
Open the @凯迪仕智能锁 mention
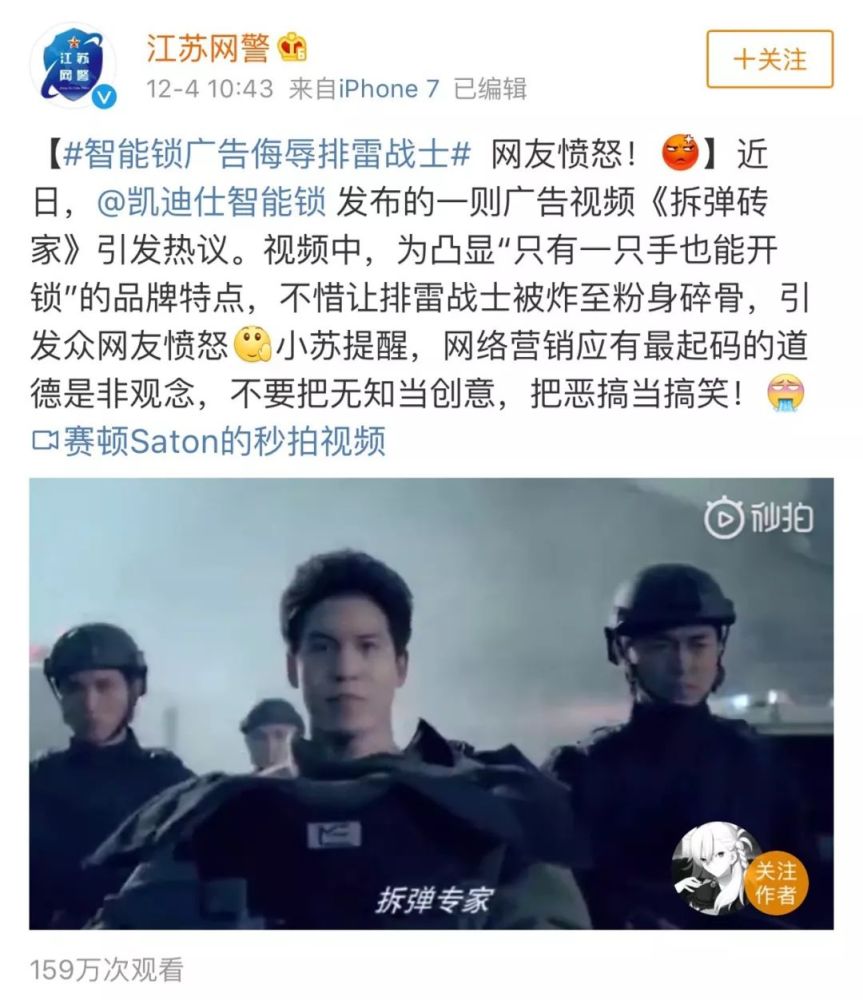click(212, 202)
